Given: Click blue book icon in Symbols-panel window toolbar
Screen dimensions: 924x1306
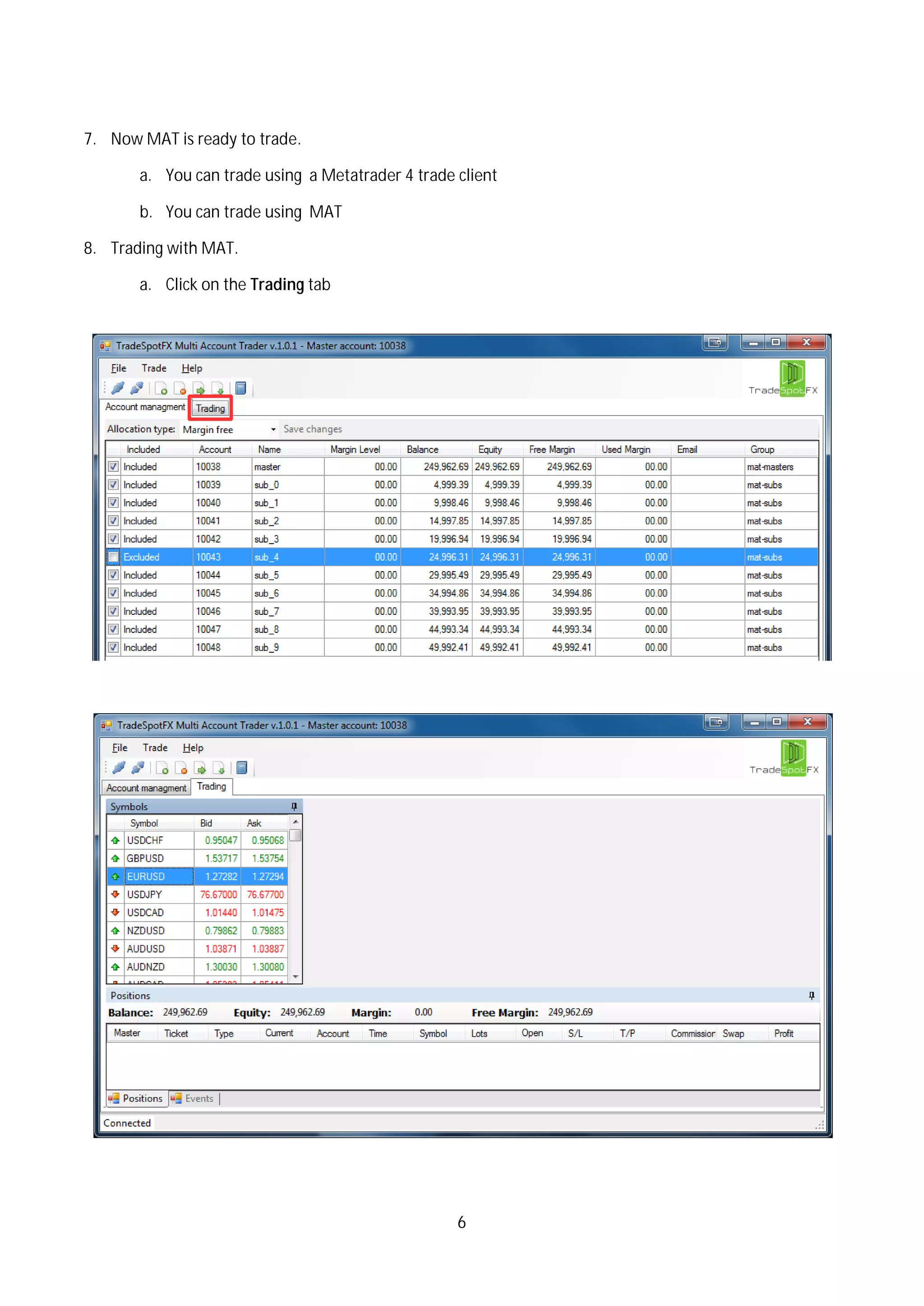Looking at the screenshot, I should tap(242, 768).
